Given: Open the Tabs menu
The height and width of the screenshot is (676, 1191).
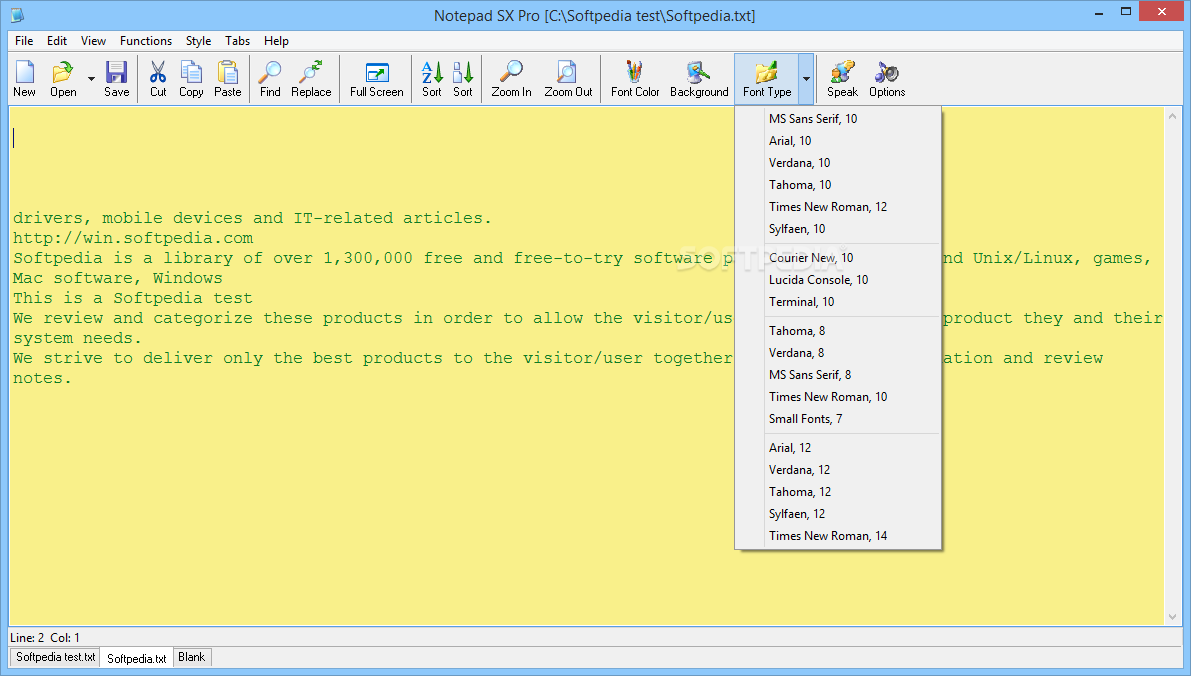Looking at the screenshot, I should [x=238, y=41].
